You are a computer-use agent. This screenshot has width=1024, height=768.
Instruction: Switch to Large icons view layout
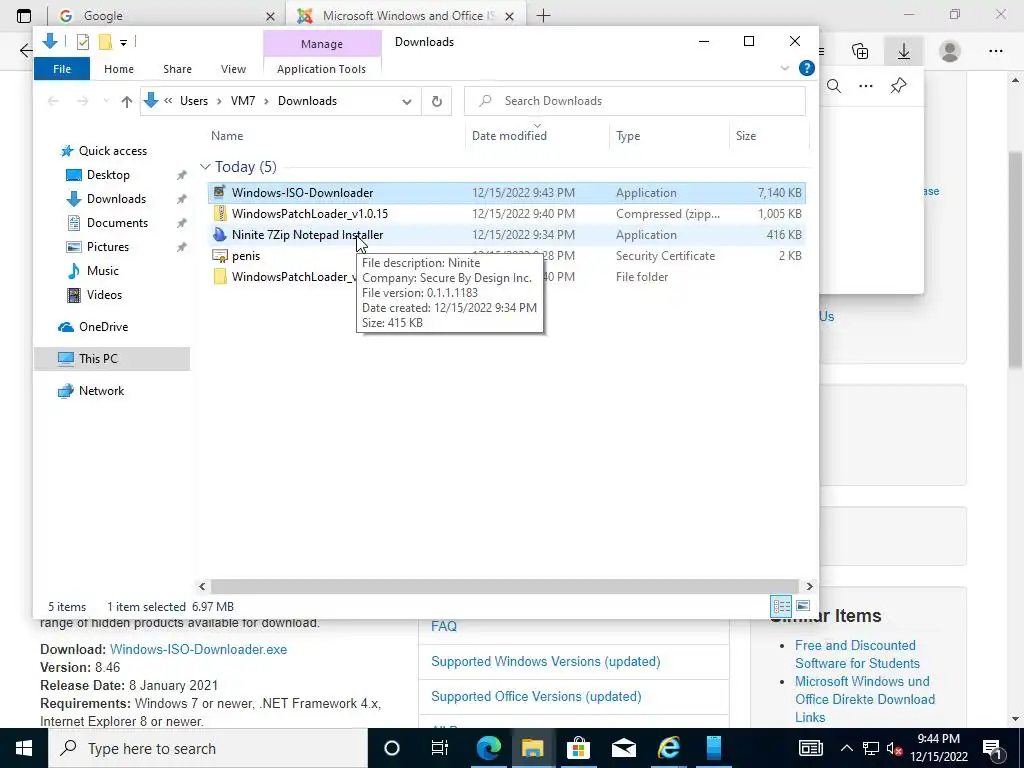[x=803, y=605]
